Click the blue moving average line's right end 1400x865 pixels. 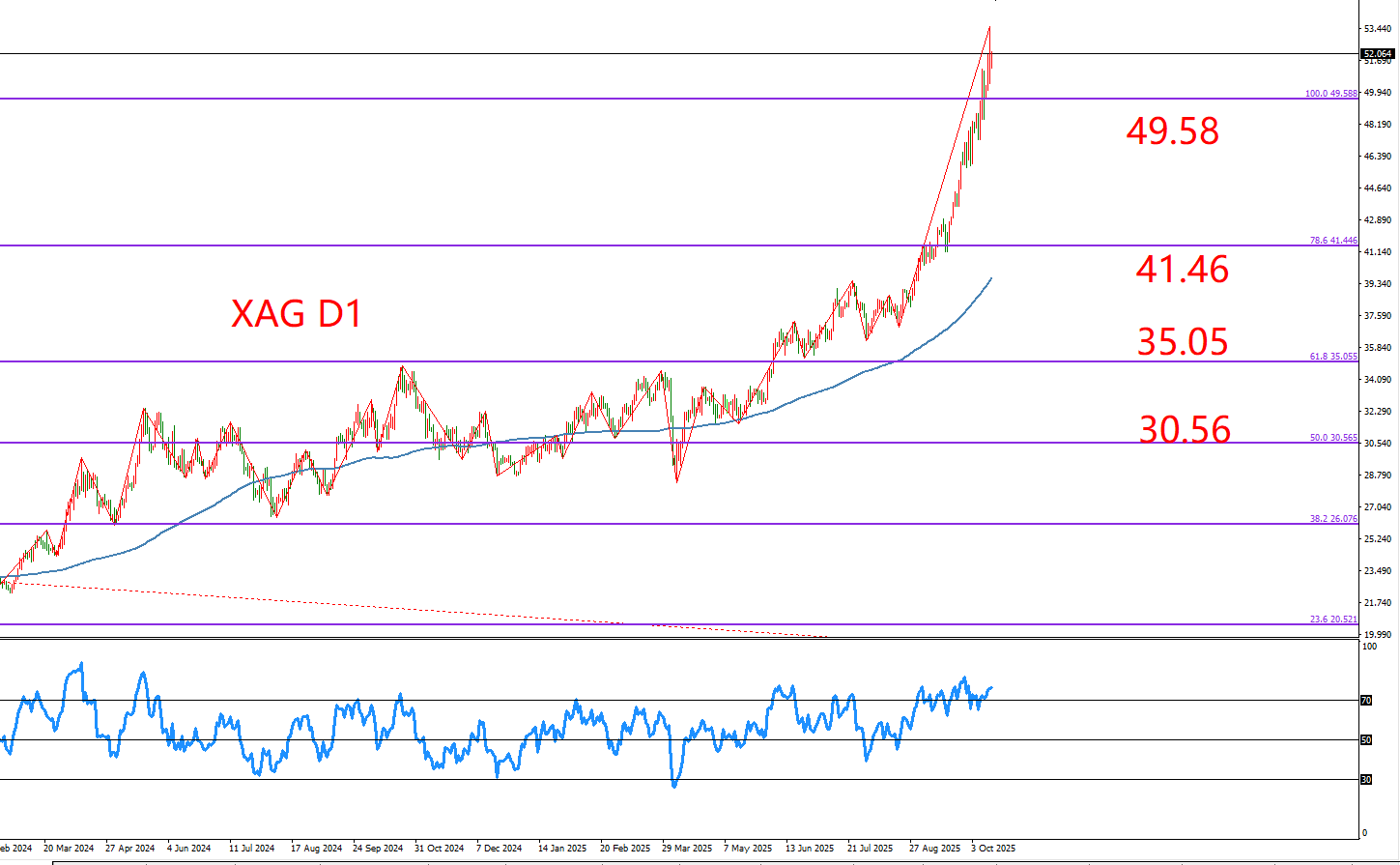point(990,278)
